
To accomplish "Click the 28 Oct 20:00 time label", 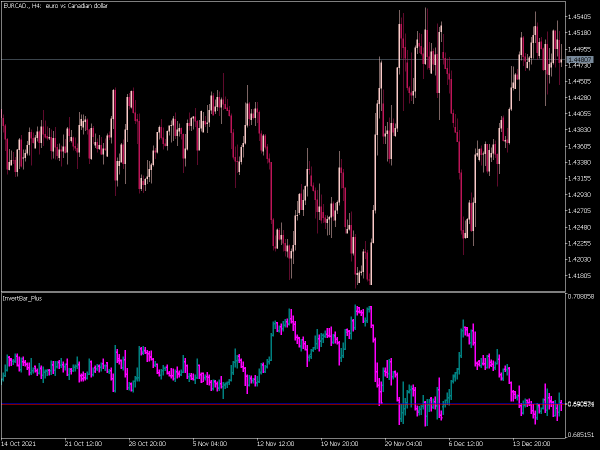I will (147, 443).
